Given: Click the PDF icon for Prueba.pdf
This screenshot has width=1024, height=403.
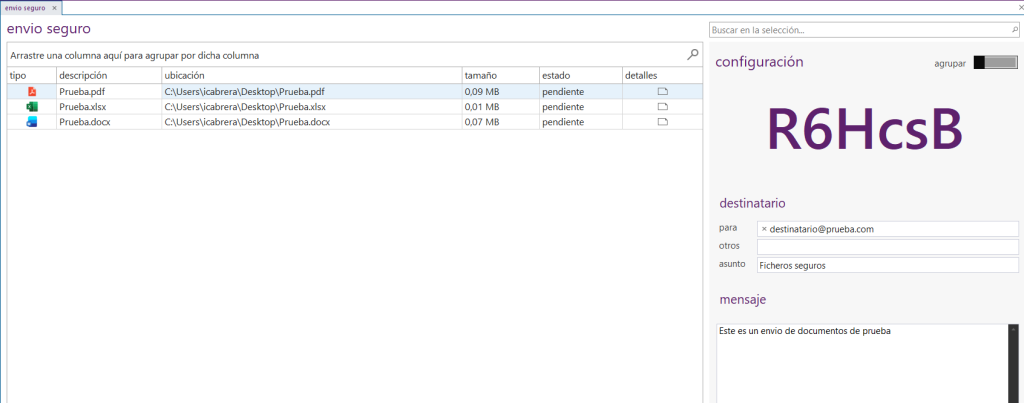Looking at the screenshot, I should (x=31, y=91).
